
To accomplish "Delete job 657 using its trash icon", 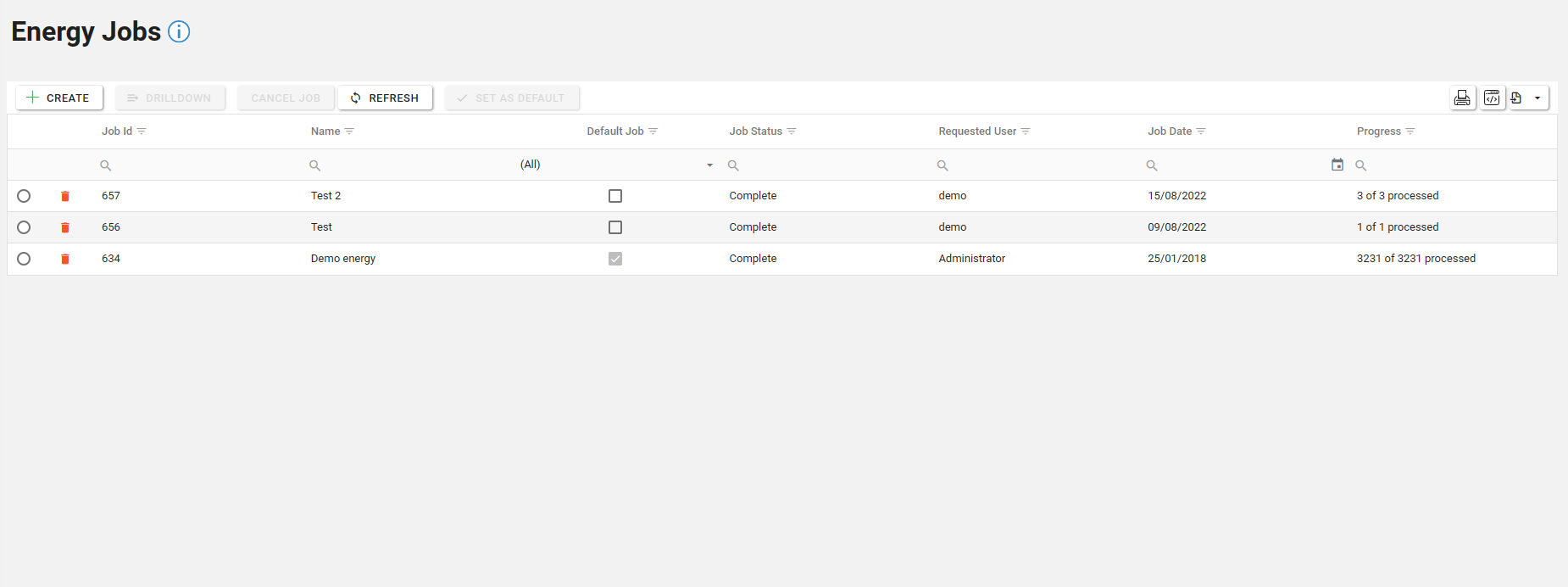I will coord(65,196).
